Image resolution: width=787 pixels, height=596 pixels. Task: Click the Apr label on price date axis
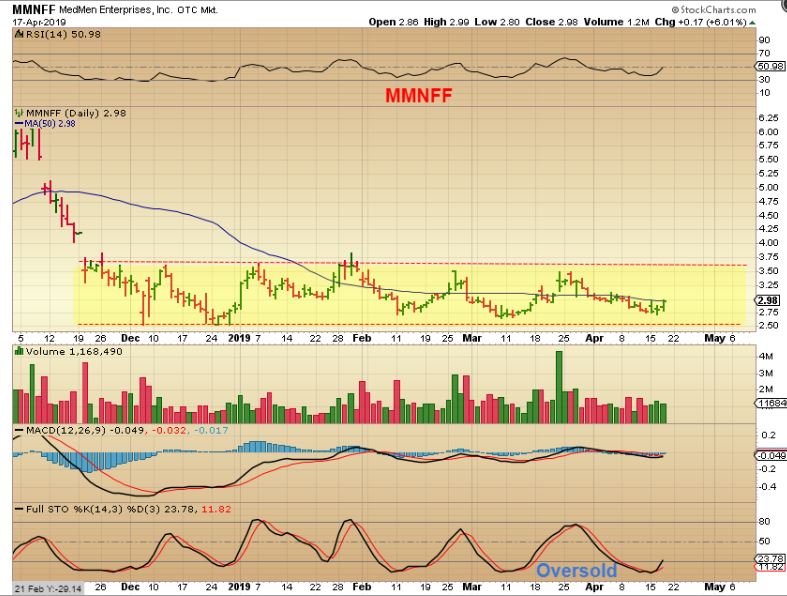point(595,338)
